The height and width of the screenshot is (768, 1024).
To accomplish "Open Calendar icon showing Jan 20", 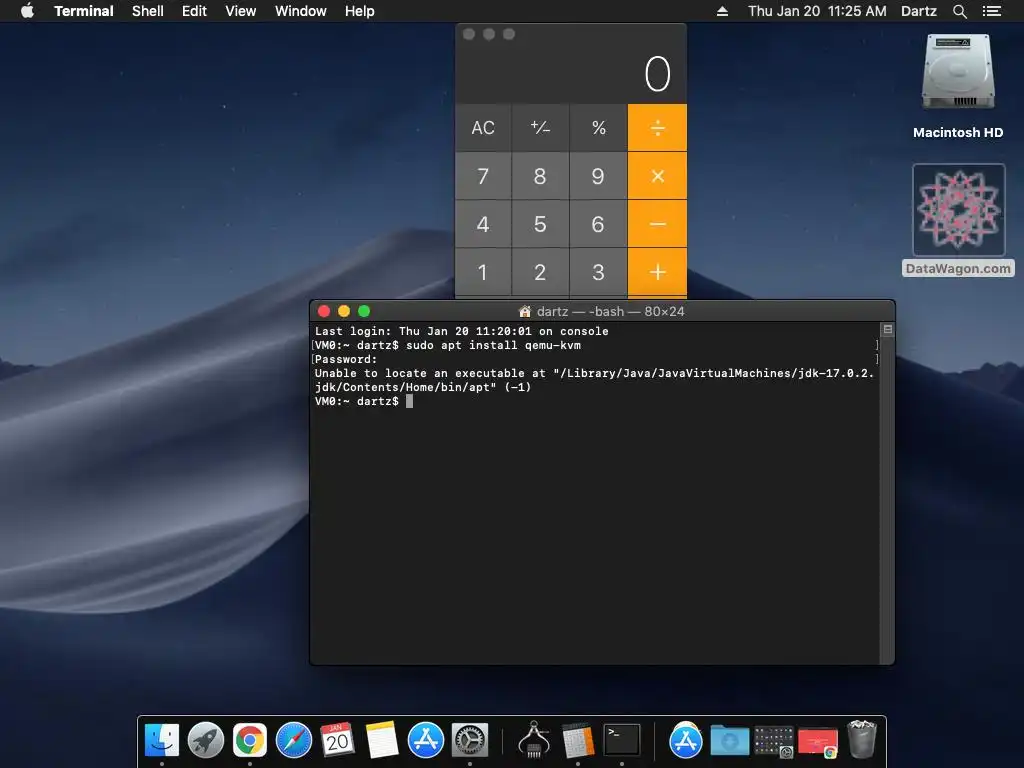I will (x=338, y=741).
